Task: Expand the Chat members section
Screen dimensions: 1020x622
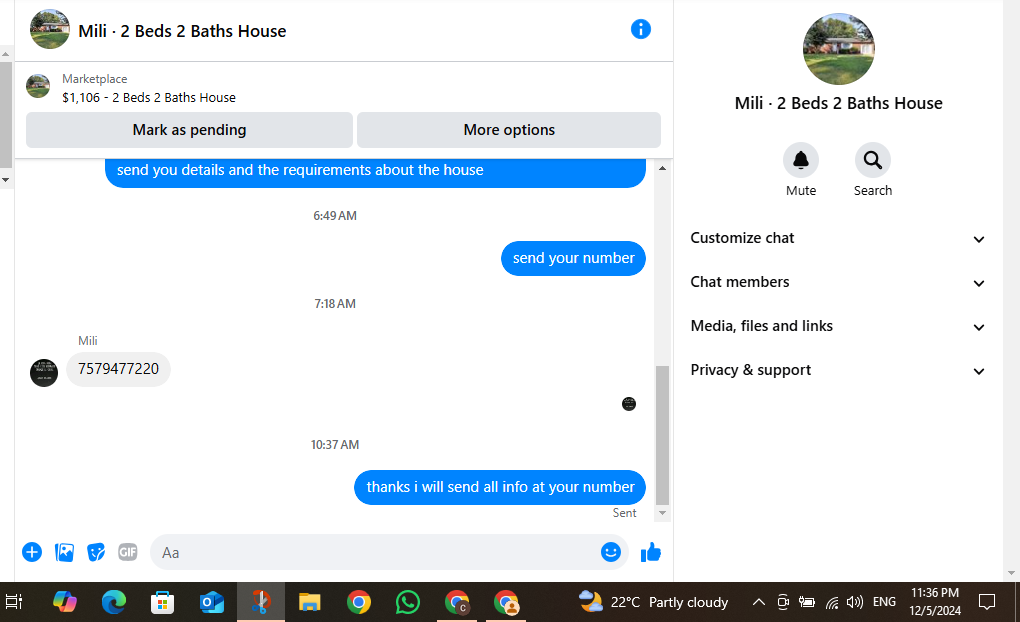Action: (x=838, y=282)
